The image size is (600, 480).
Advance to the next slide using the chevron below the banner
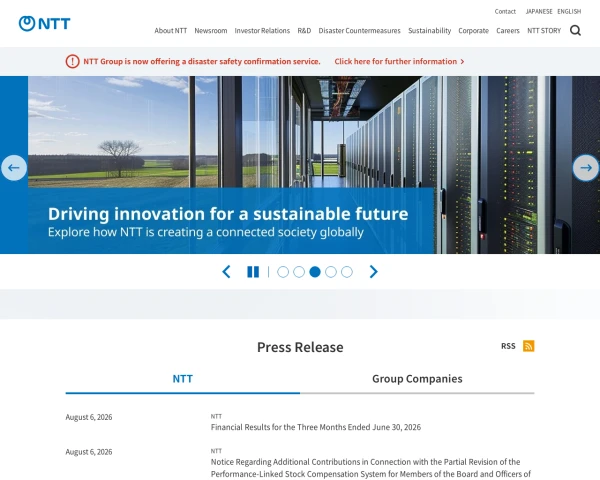point(373,272)
